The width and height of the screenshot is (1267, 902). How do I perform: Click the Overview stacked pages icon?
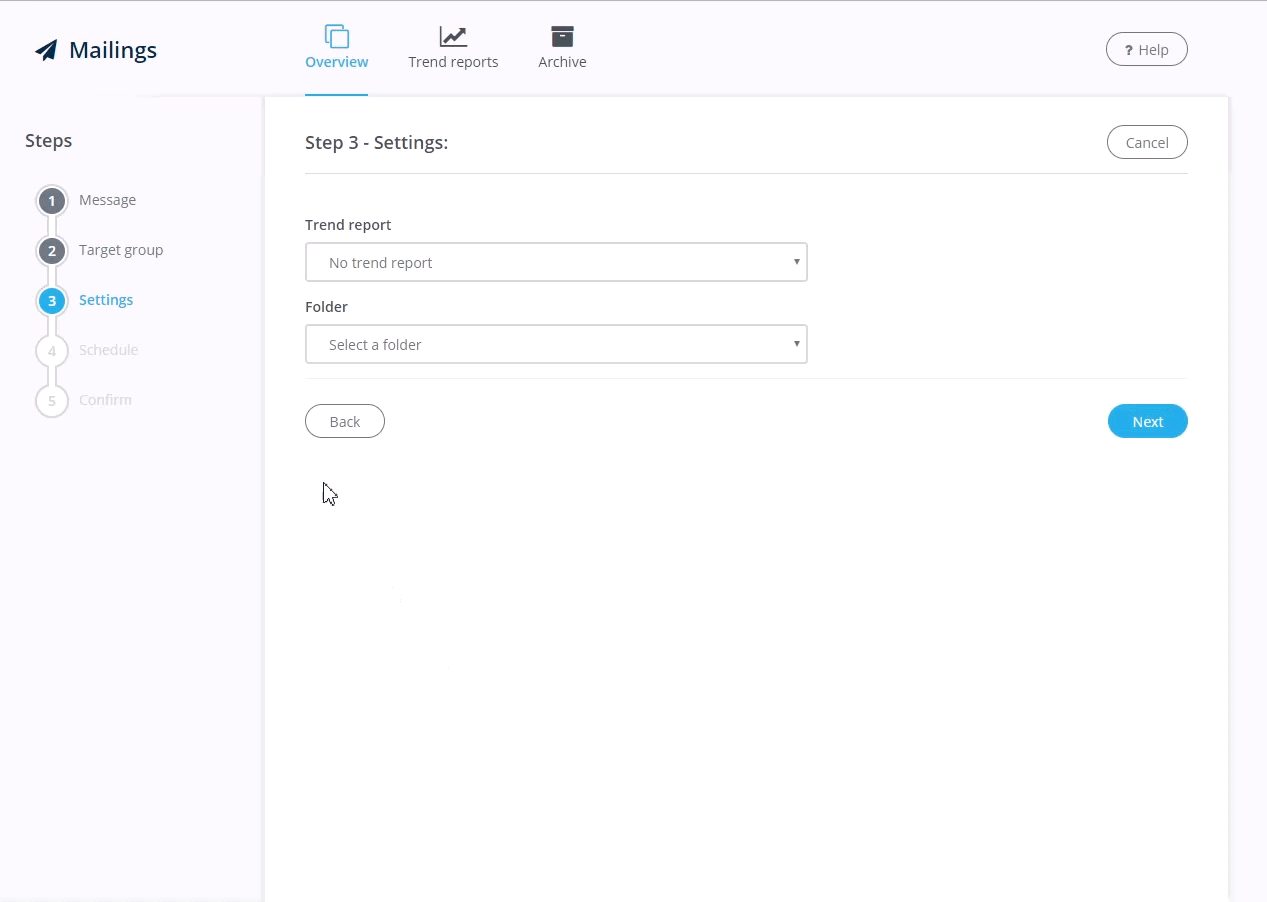click(x=337, y=37)
